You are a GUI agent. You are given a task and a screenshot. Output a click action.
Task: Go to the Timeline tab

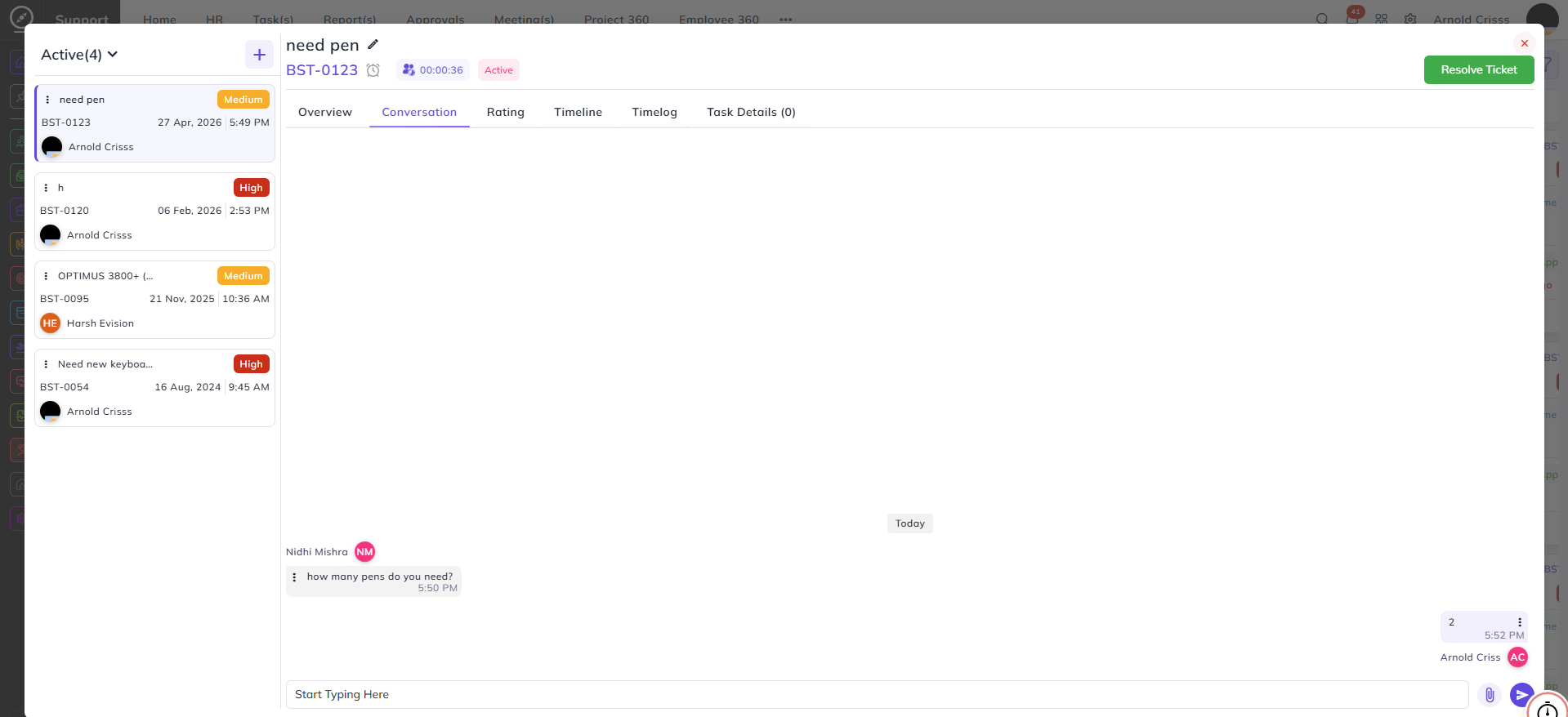point(578,112)
